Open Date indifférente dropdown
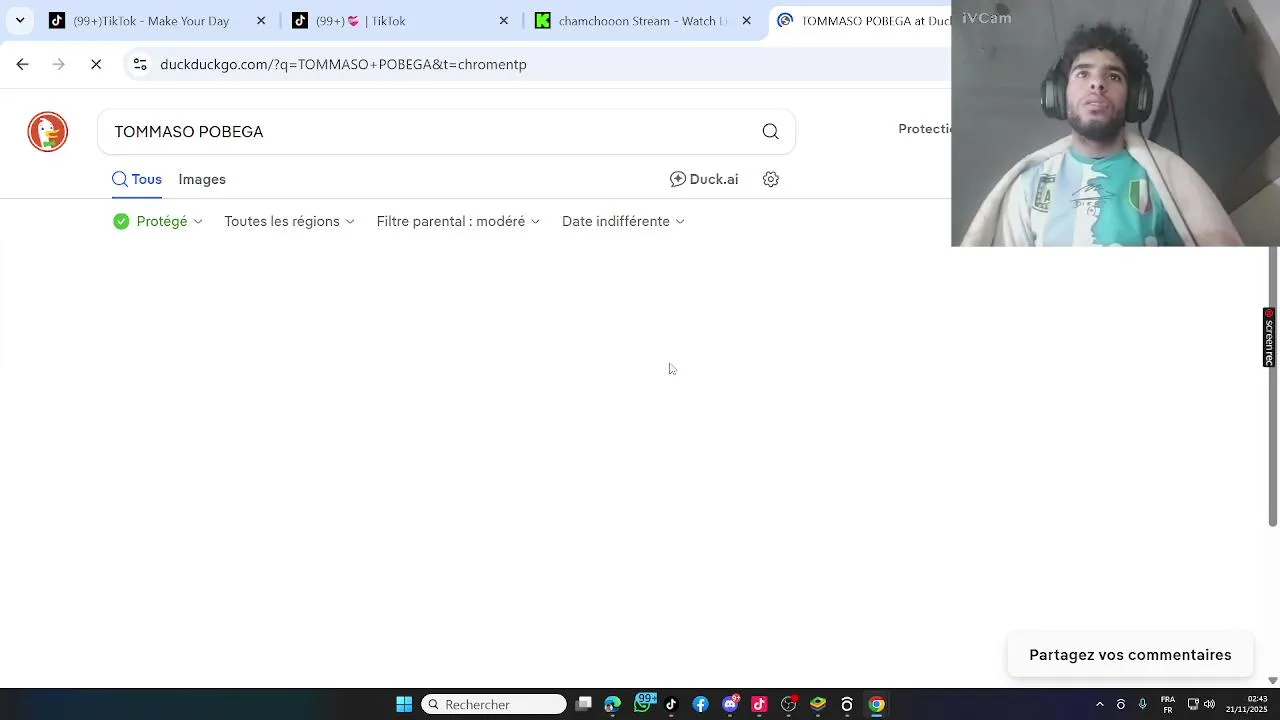Viewport: 1280px width, 720px height. point(623,221)
